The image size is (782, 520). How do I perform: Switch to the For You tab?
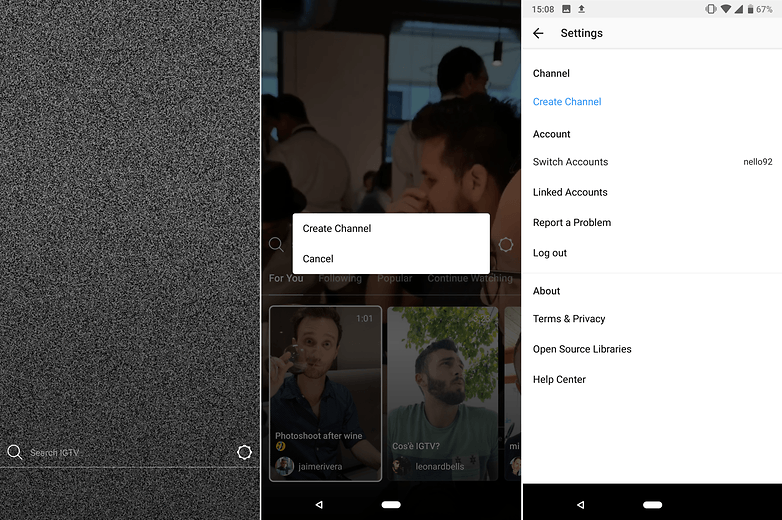286,278
